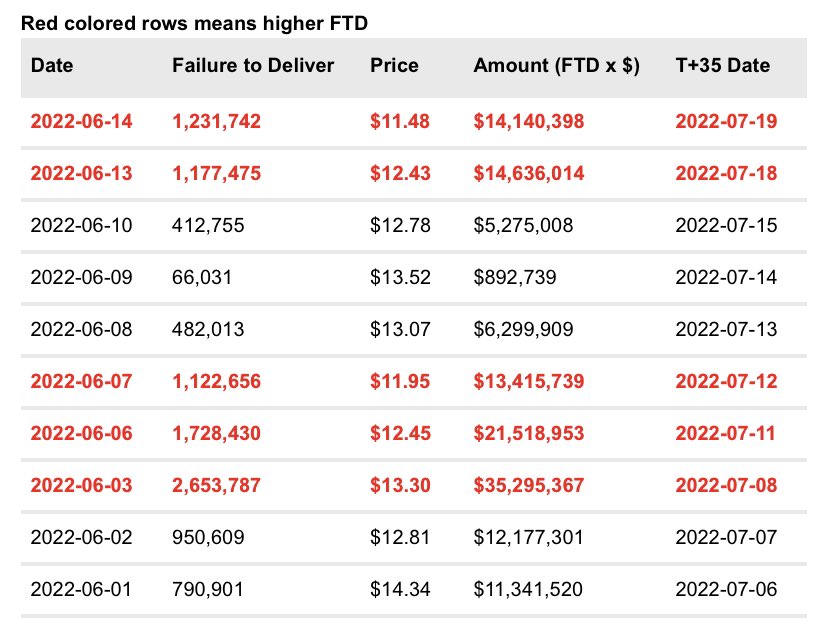Click the 1,177,475 failure to deliver value
This screenshot has height=621, width=828.
tap(216, 174)
